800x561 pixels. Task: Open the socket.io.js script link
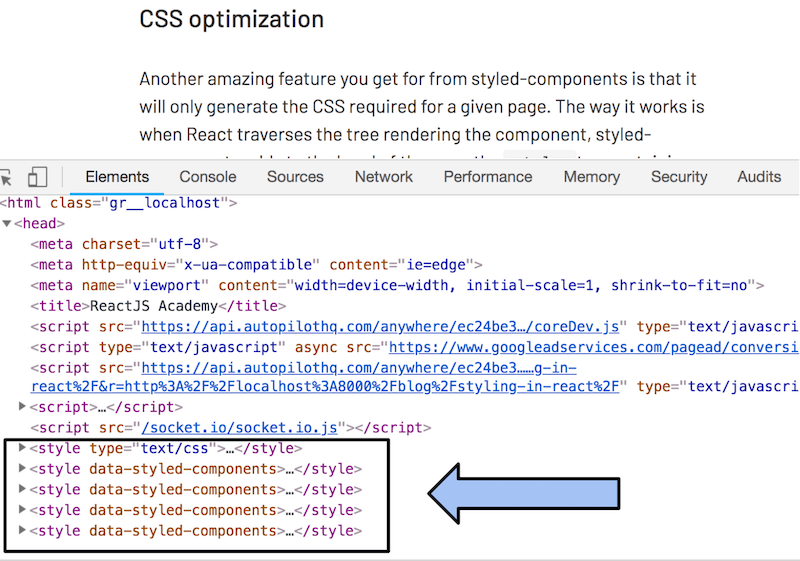(240, 428)
